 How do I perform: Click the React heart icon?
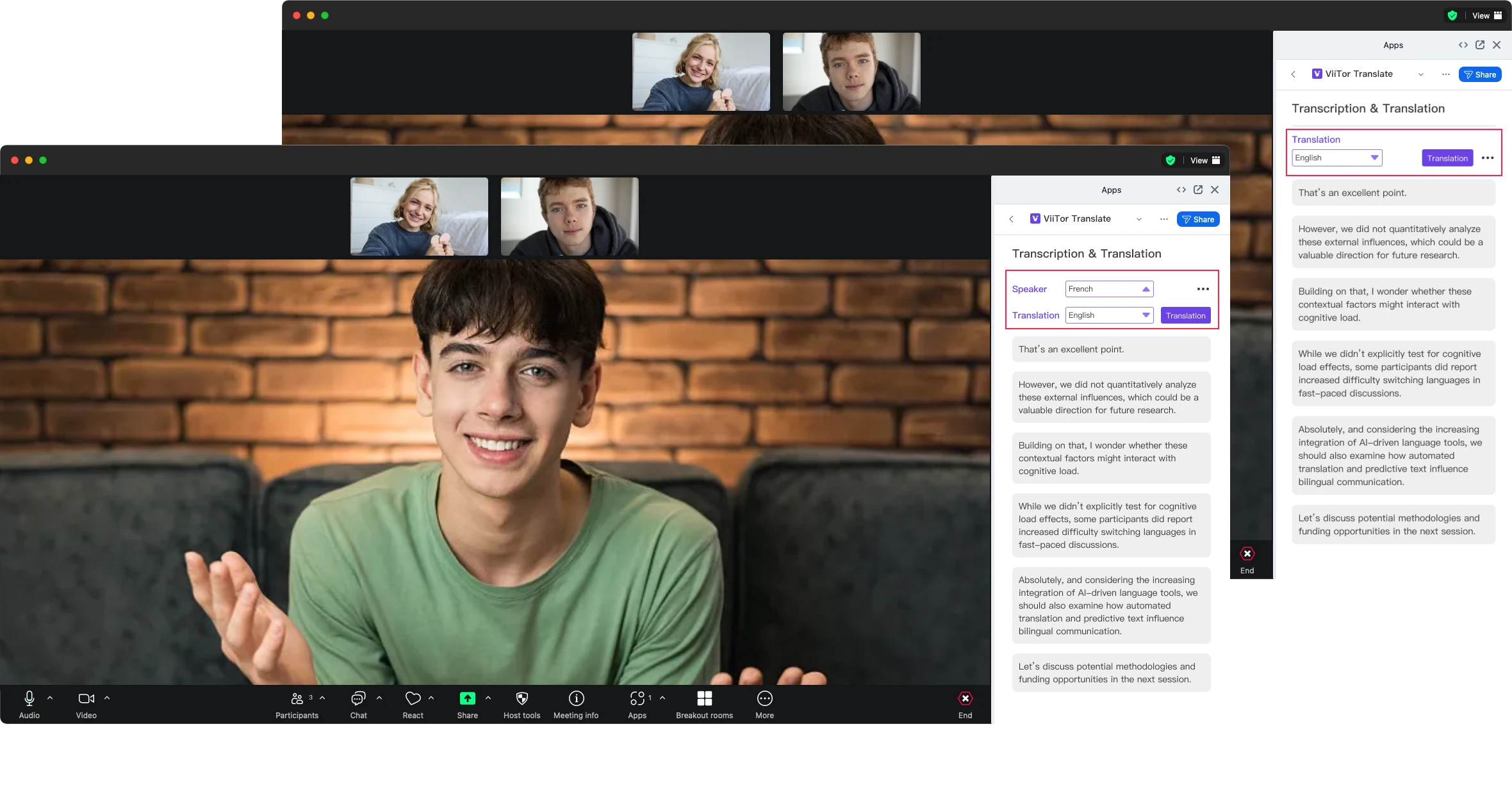pyautogui.click(x=413, y=698)
